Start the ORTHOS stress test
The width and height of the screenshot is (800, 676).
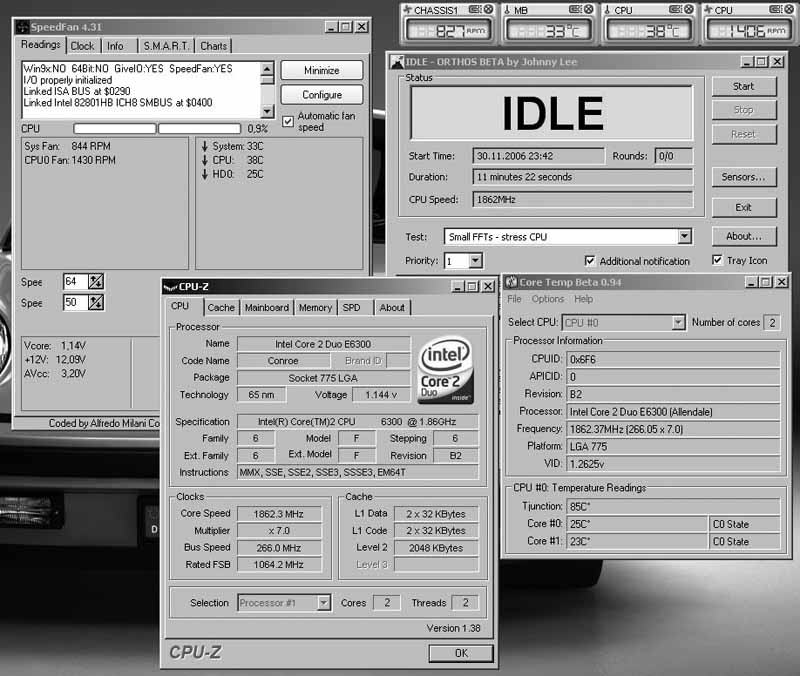[743, 86]
